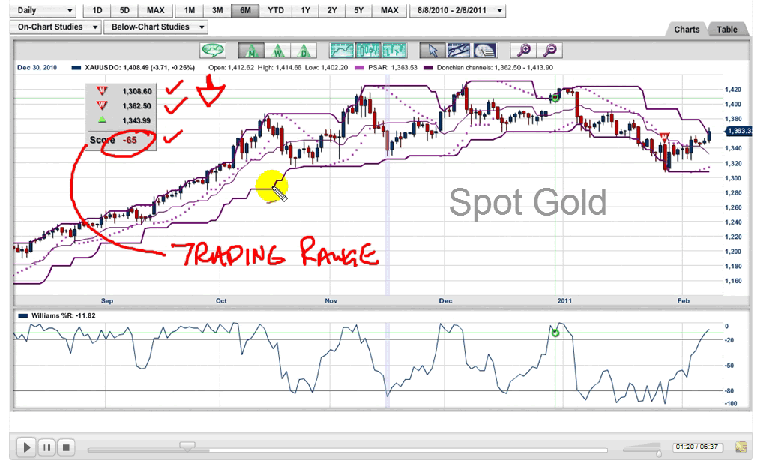Switch to candlestick chart style icon
This screenshot has height=465, width=759.
click(368, 50)
